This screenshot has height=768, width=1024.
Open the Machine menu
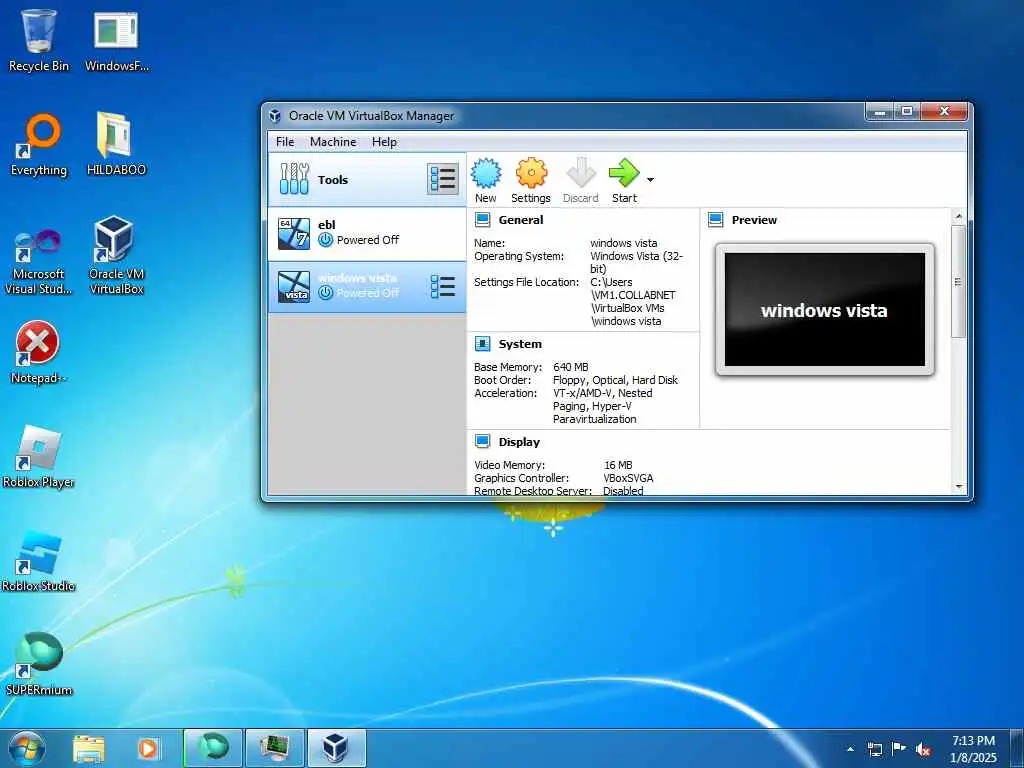(333, 142)
